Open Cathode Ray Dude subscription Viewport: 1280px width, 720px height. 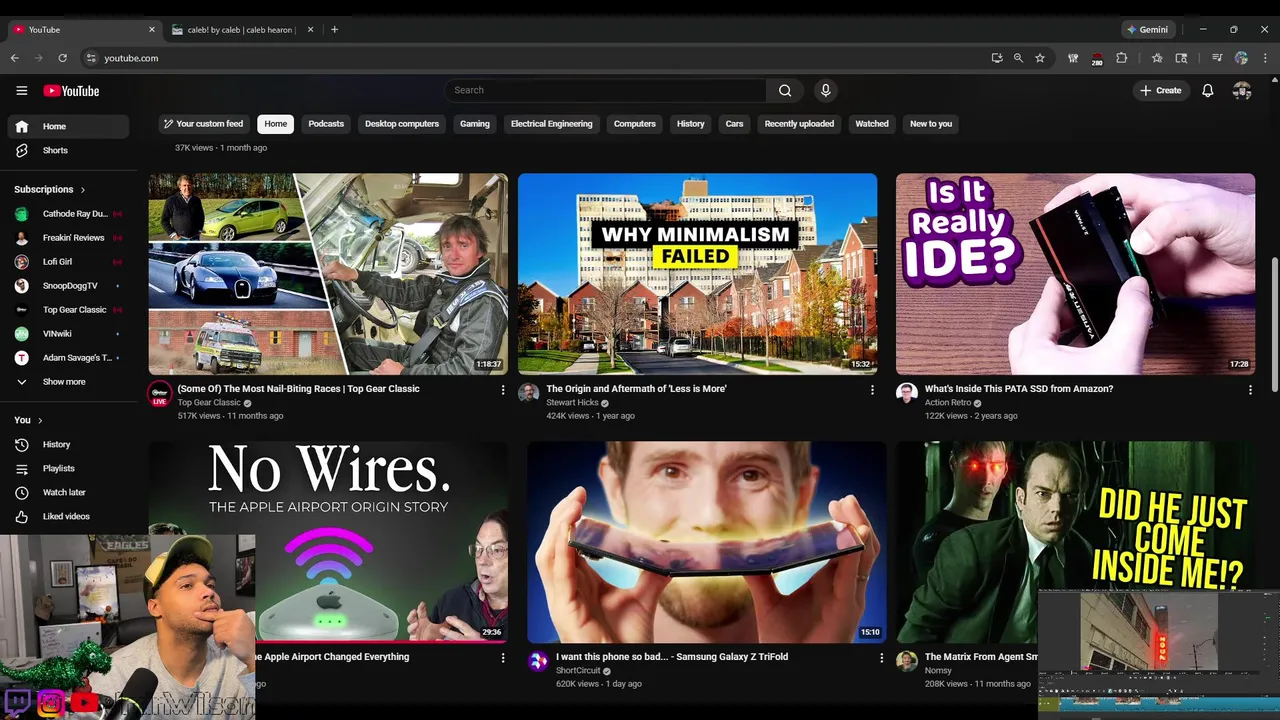69,214
